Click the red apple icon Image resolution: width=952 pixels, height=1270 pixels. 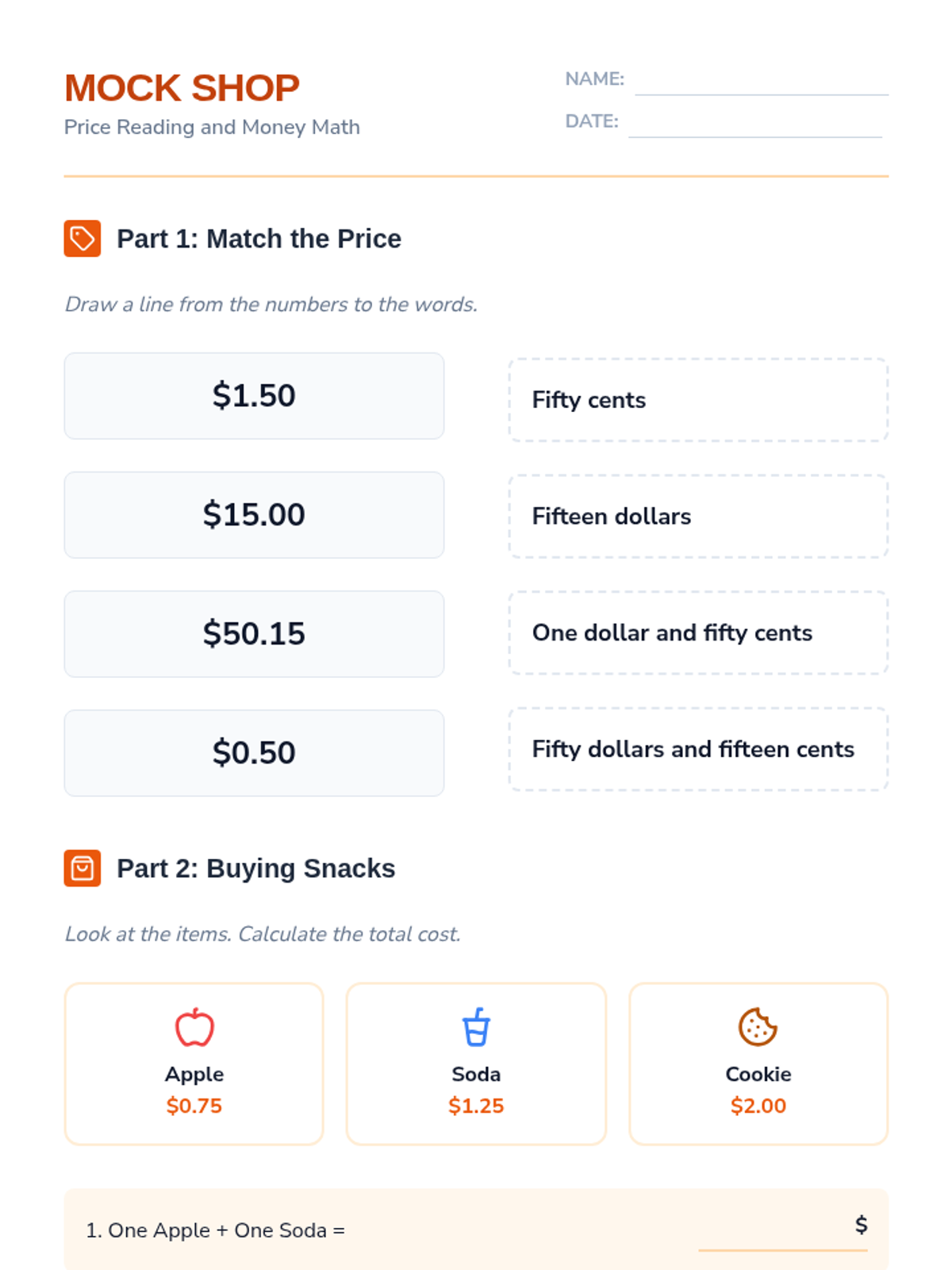click(x=194, y=1027)
